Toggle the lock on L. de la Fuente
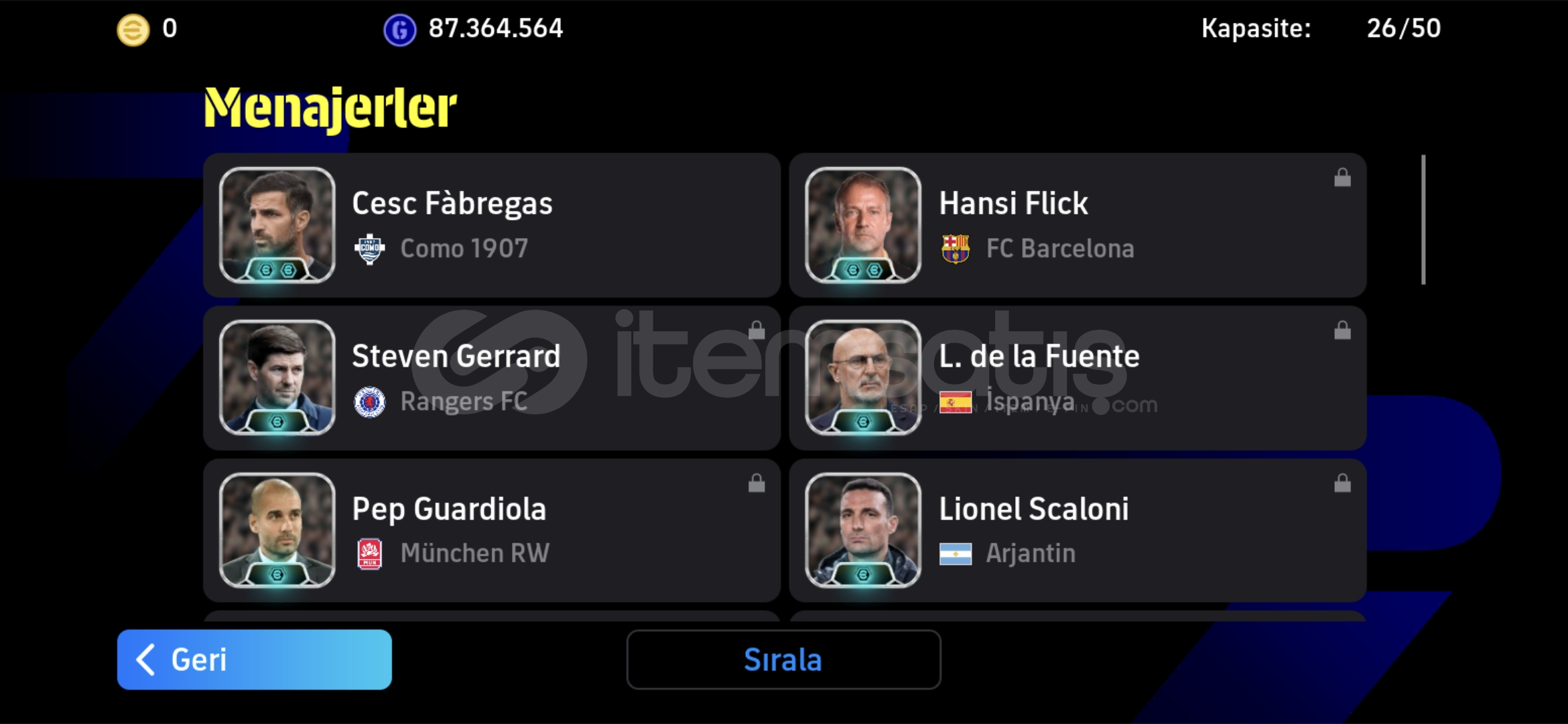Image resolution: width=1568 pixels, height=724 pixels. [1342, 330]
